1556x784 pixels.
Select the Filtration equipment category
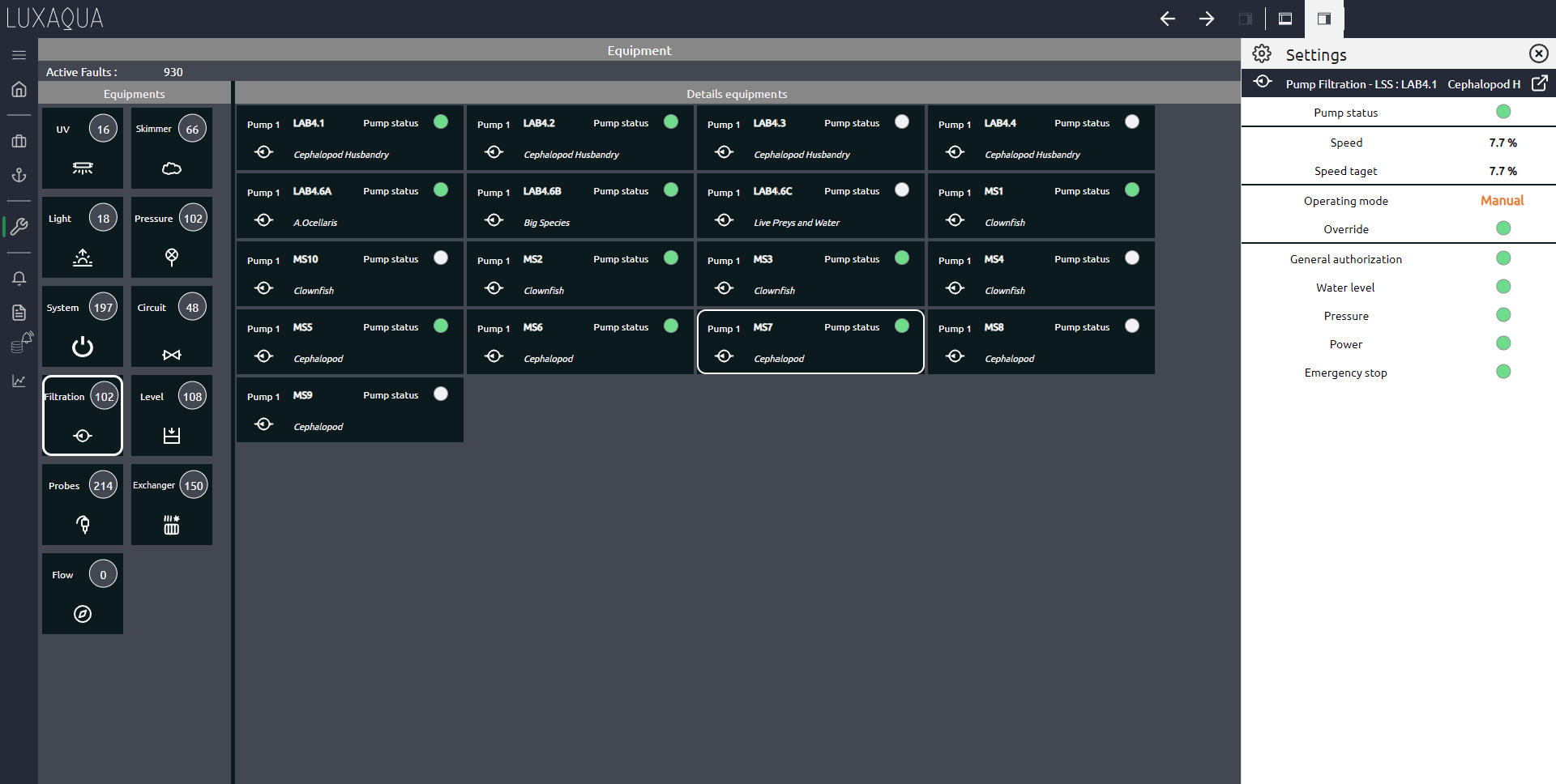(x=82, y=415)
